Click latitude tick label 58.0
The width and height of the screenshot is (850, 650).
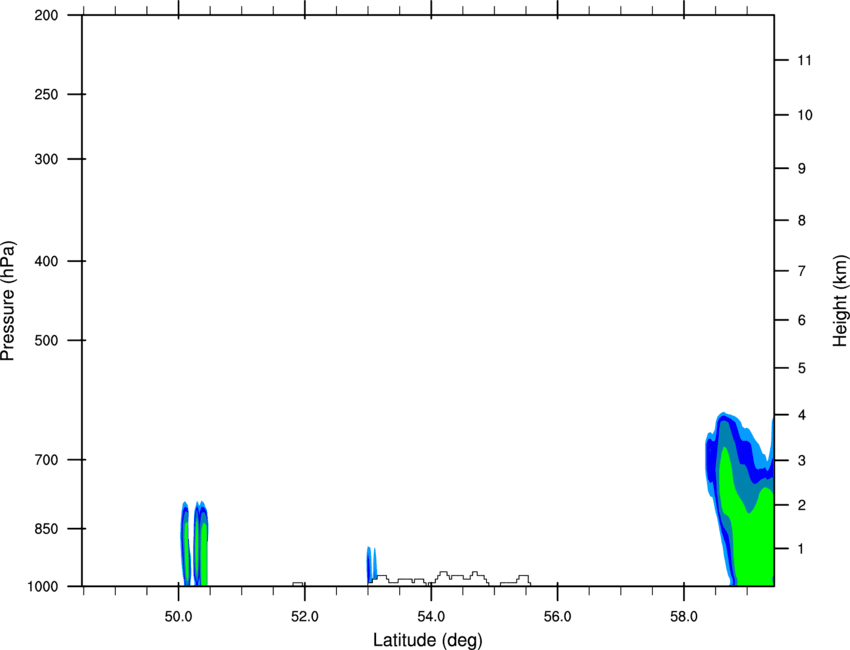(x=684, y=616)
